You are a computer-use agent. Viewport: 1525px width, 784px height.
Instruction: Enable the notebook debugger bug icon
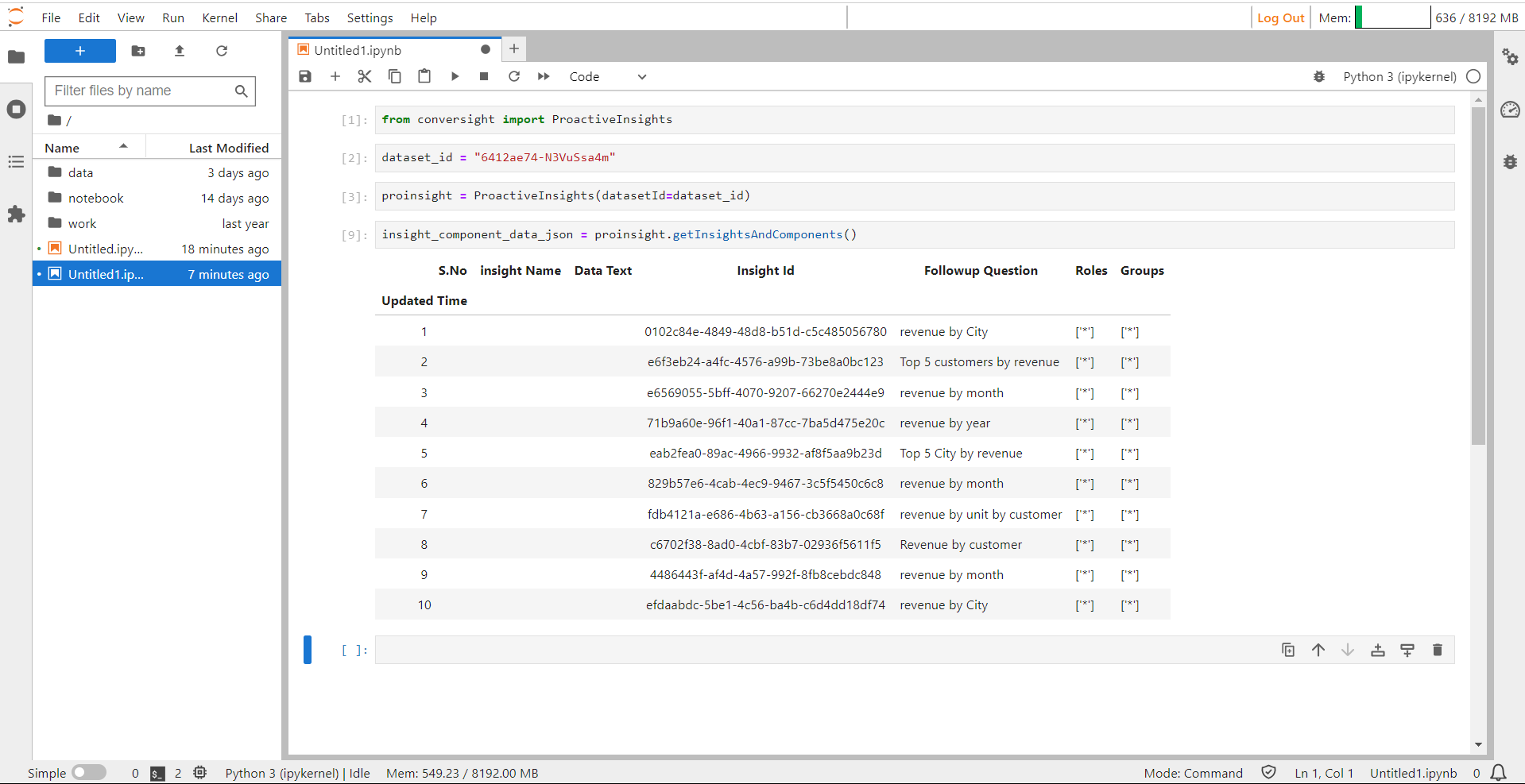coord(1319,76)
